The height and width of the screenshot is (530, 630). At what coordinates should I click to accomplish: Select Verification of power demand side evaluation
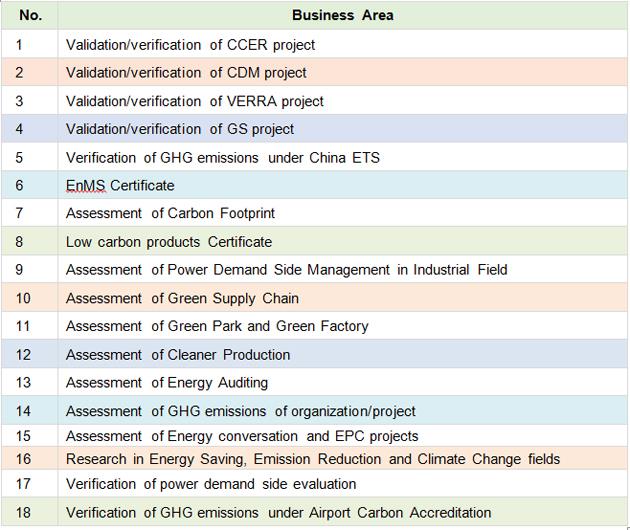[x=210, y=484]
